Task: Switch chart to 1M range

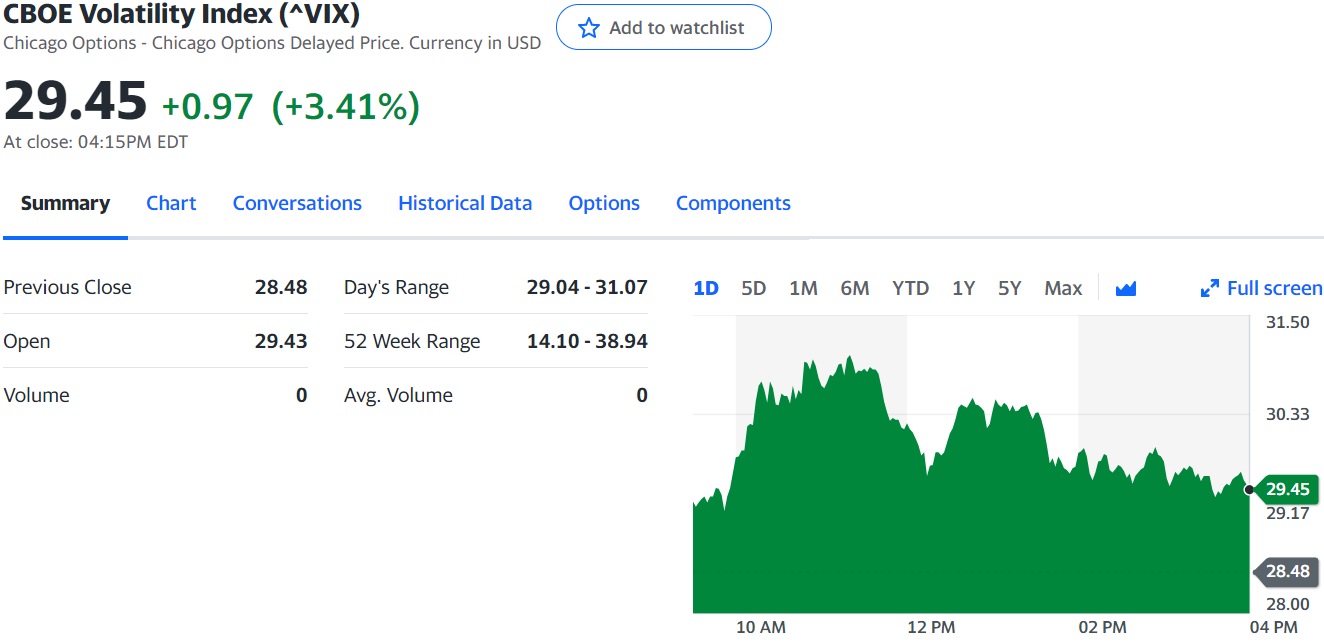Action: tap(803, 288)
